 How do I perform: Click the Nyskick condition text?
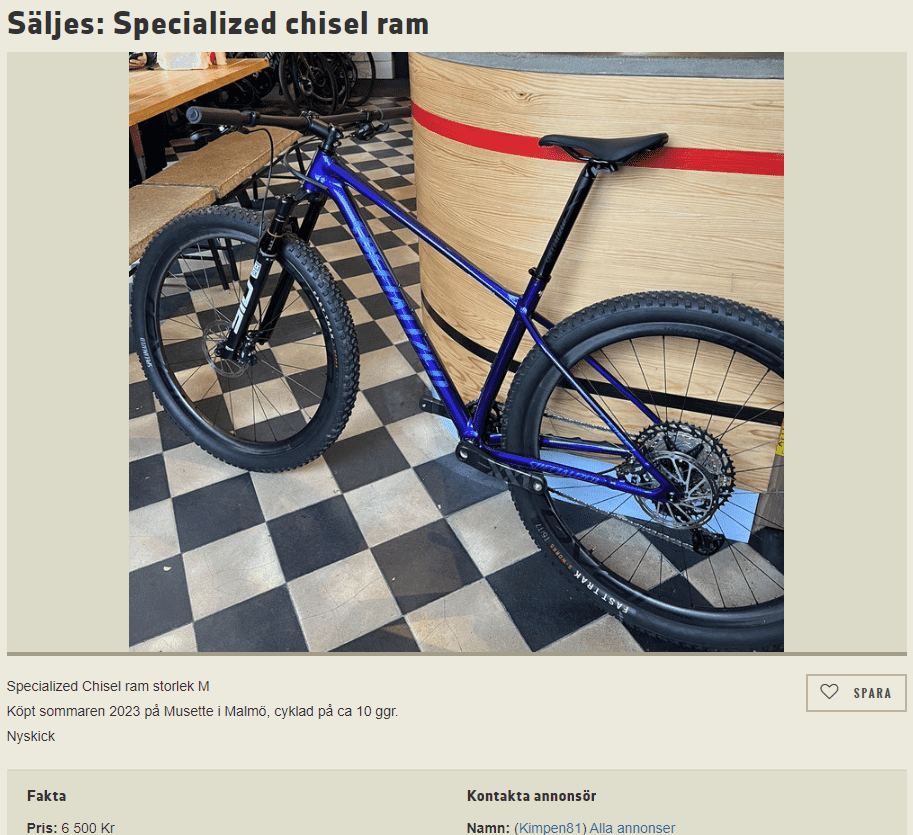(31, 736)
